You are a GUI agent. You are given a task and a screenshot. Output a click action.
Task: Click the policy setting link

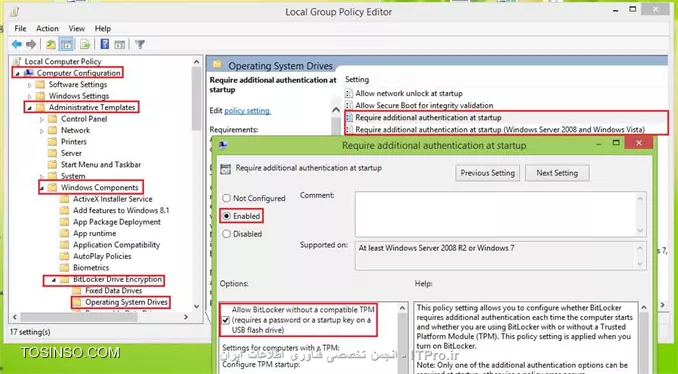click(x=247, y=111)
